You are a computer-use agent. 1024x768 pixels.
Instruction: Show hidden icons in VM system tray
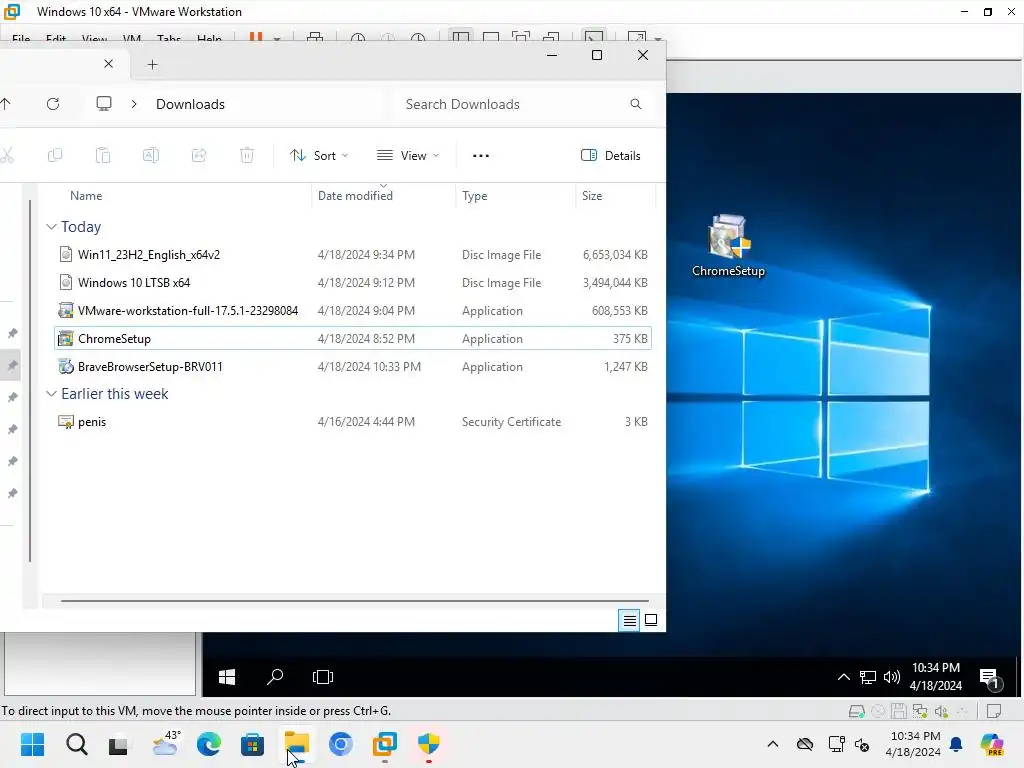click(844, 677)
